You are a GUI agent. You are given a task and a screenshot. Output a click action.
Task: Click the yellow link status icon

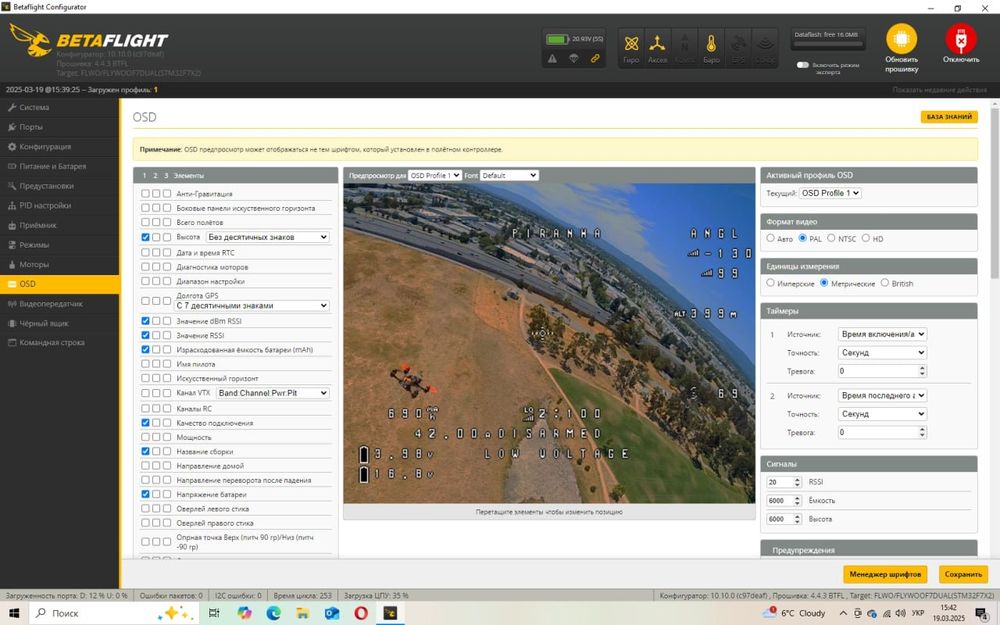tap(595, 59)
